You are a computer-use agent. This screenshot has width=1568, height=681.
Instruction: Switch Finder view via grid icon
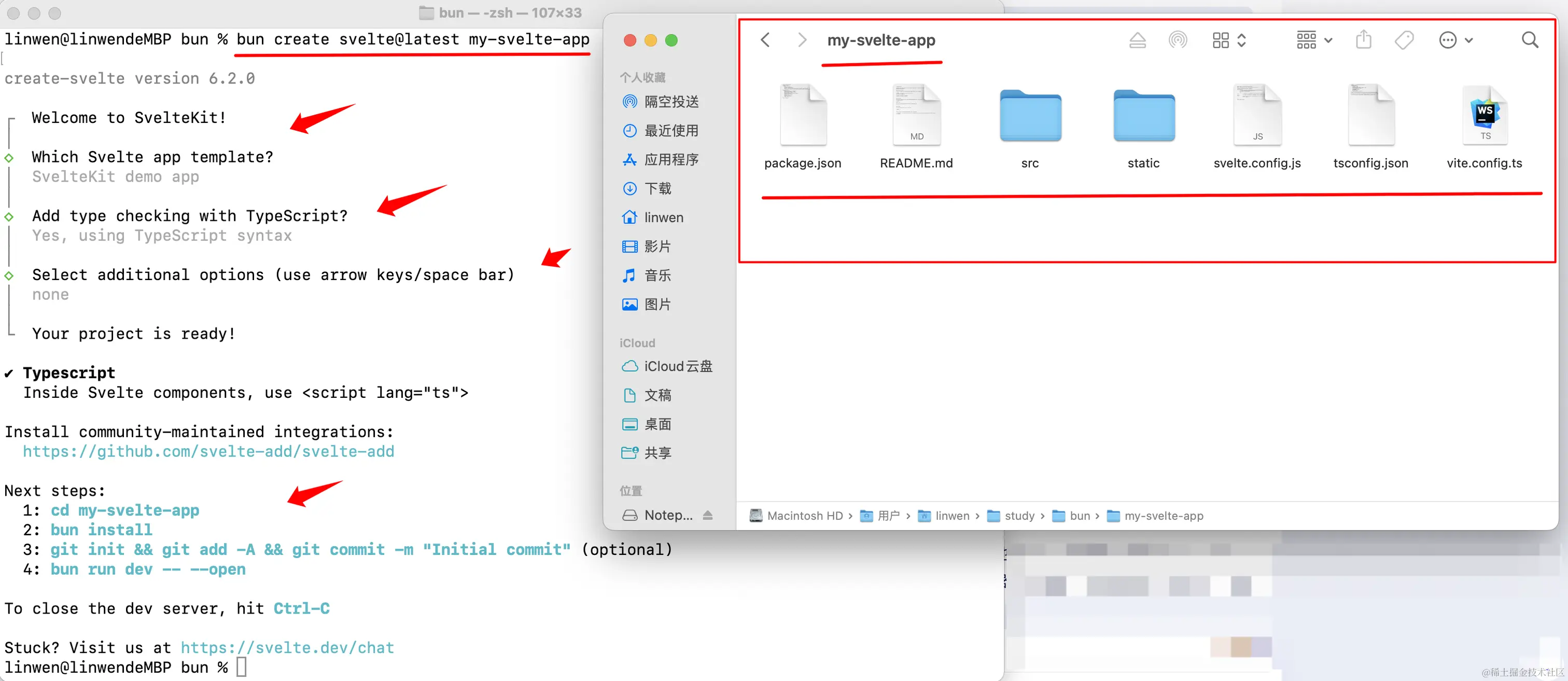pyautogui.click(x=1228, y=40)
